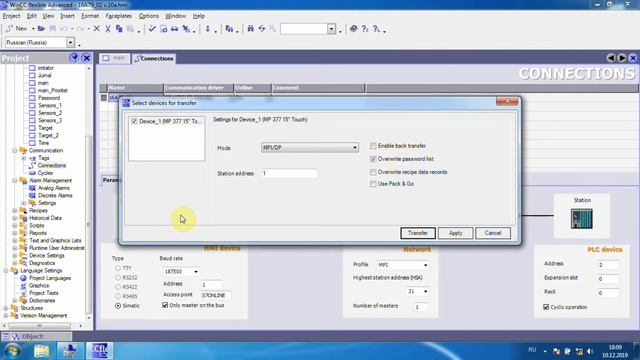The width and height of the screenshot is (640, 360).
Task: Click the runtime start icon beside checkmark
Action: tap(163, 29)
